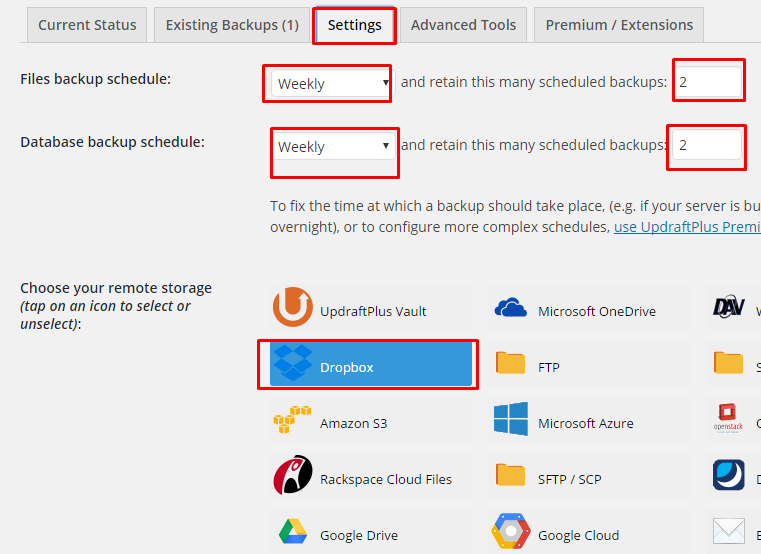Focus the files retain backups number field

pyautogui.click(x=708, y=82)
